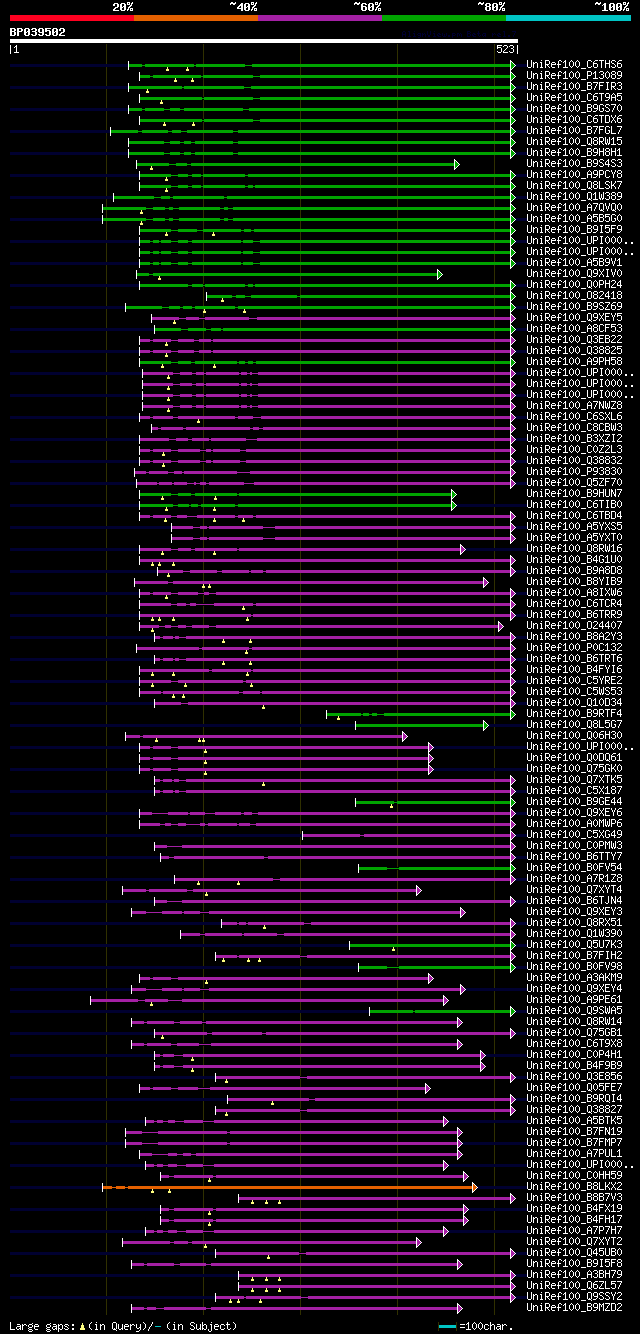640x1334 pixels.
Task: Open hit UniRef100_B8YIB9
Action: pos(574,581)
